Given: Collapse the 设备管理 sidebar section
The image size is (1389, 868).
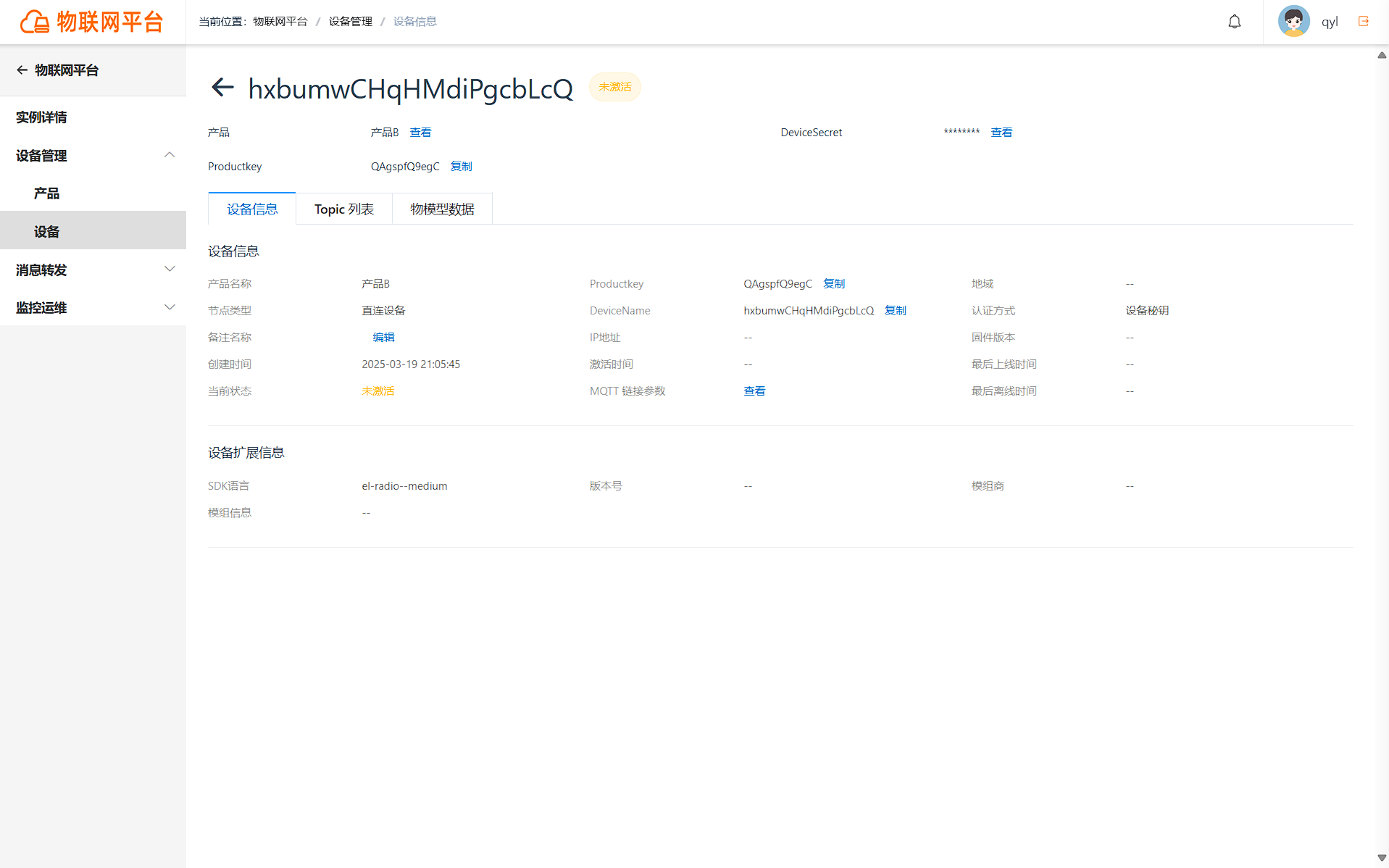Looking at the screenshot, I should pyautogui.click(x=169, y=155).
